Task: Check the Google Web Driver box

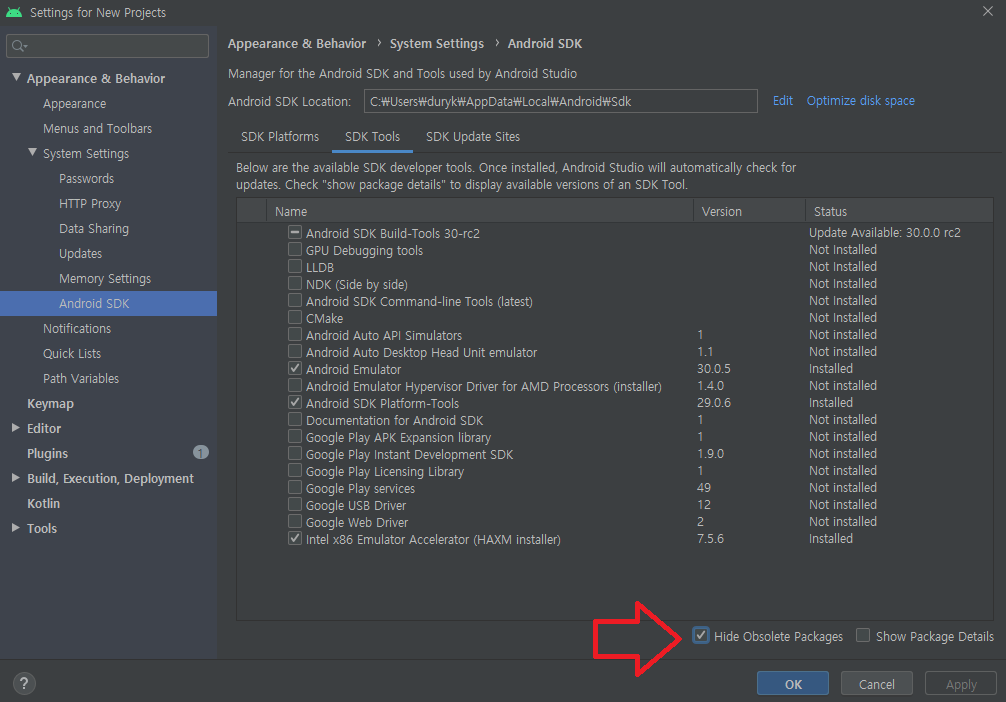Action: (294, 521)
